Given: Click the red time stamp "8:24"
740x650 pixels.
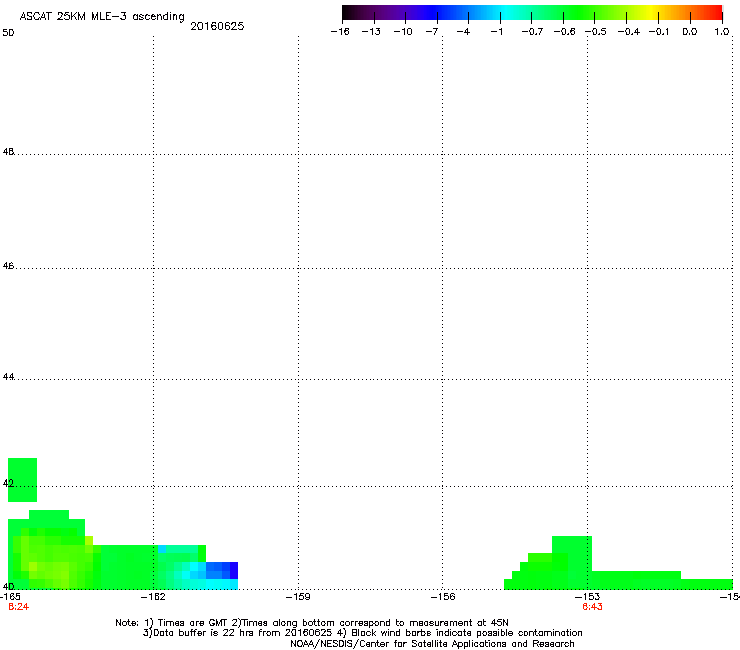Looking at the screenshot, I should (x=18, y=607).
